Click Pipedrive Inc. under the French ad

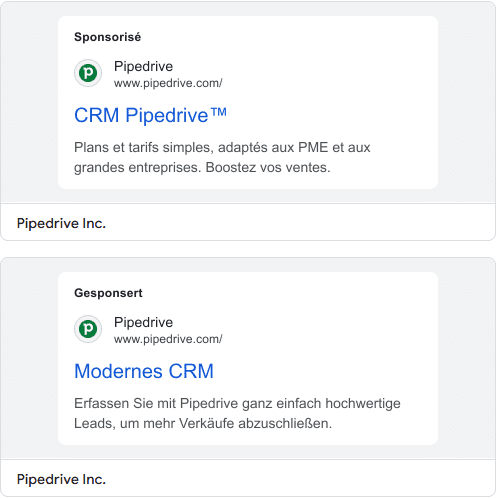pyautogui.click(x=61, y=223)
